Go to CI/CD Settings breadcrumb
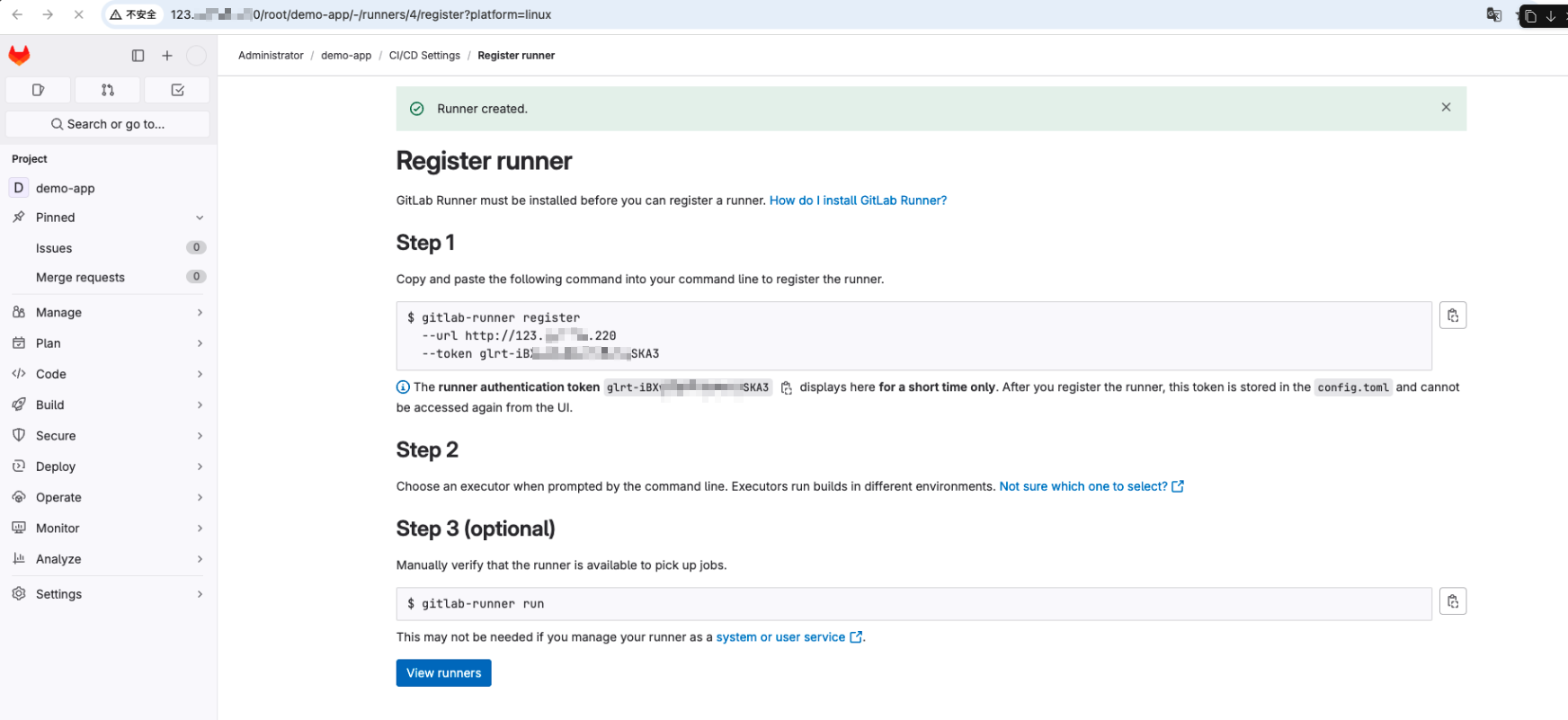This screenshot has width=1568, height=720. [424, 56]
